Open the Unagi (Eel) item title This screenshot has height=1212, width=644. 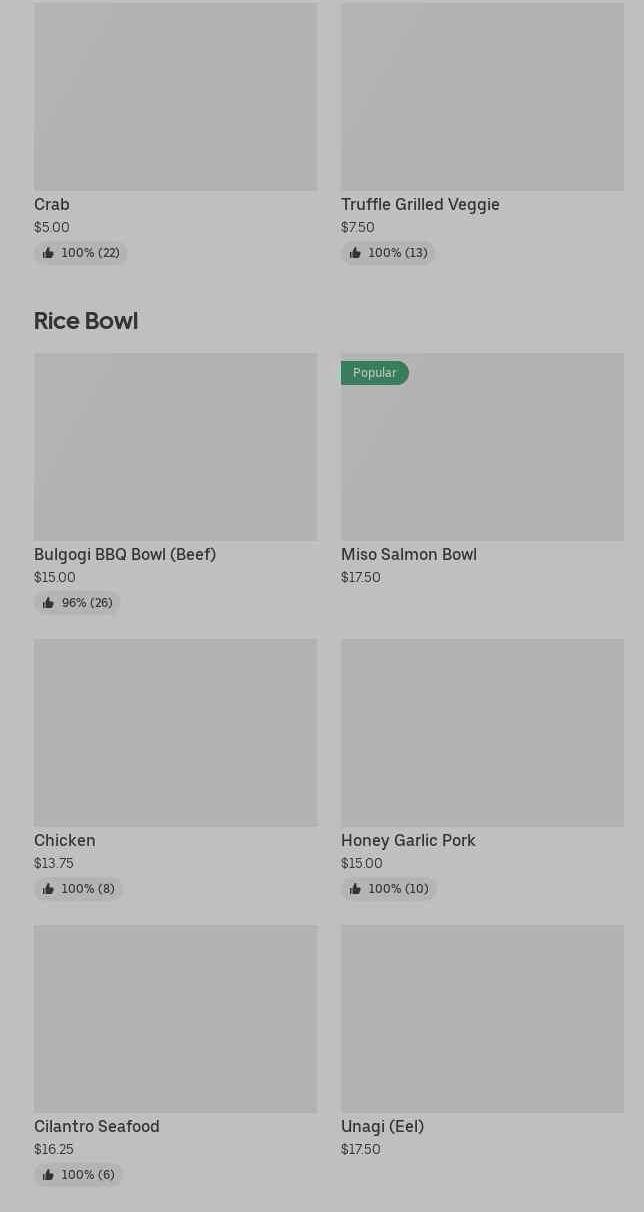(382, 1126)
